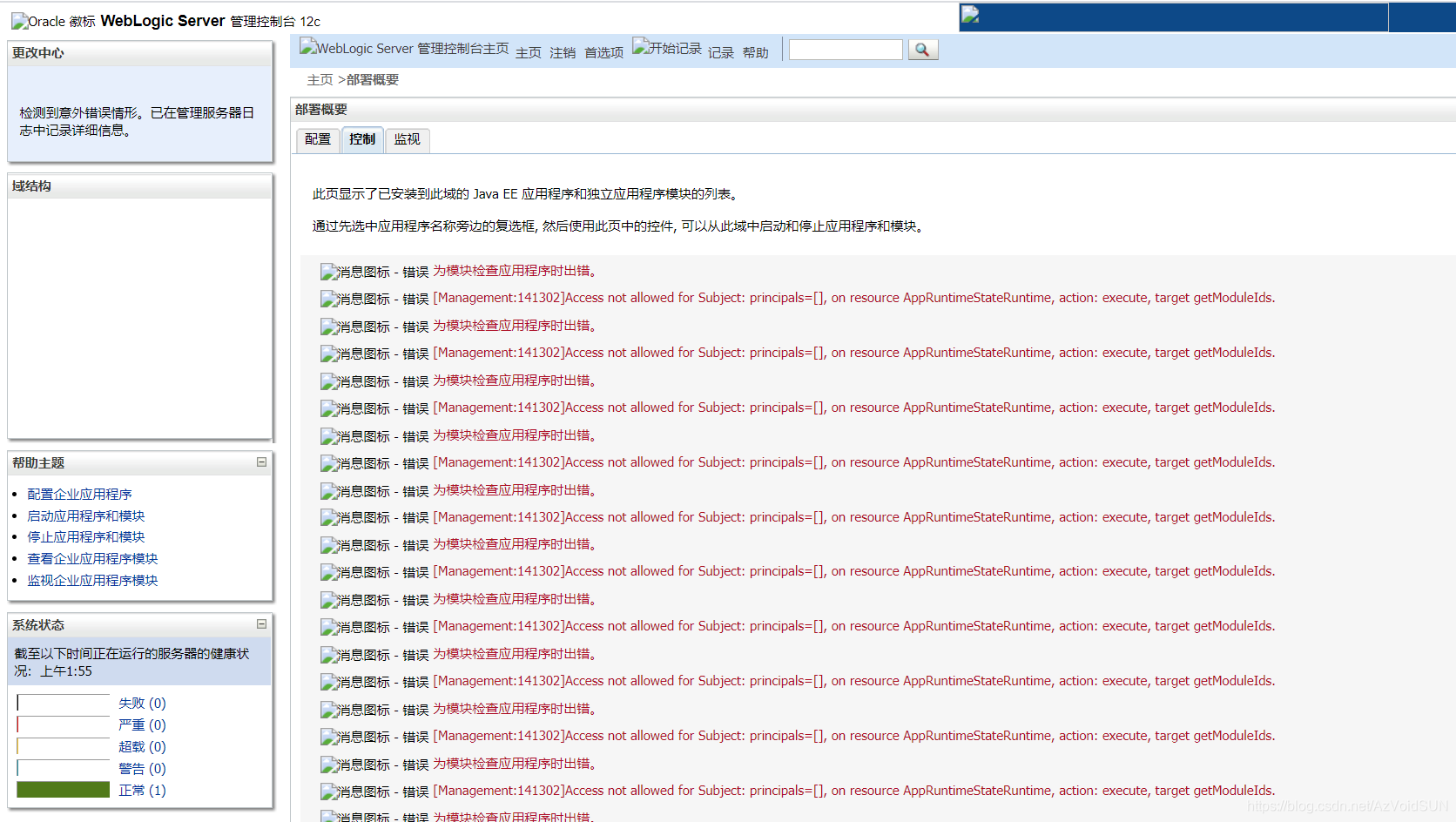Click the 记录 toolbar link
Viewport: 1456px width, 822px height.
(721, 53)
